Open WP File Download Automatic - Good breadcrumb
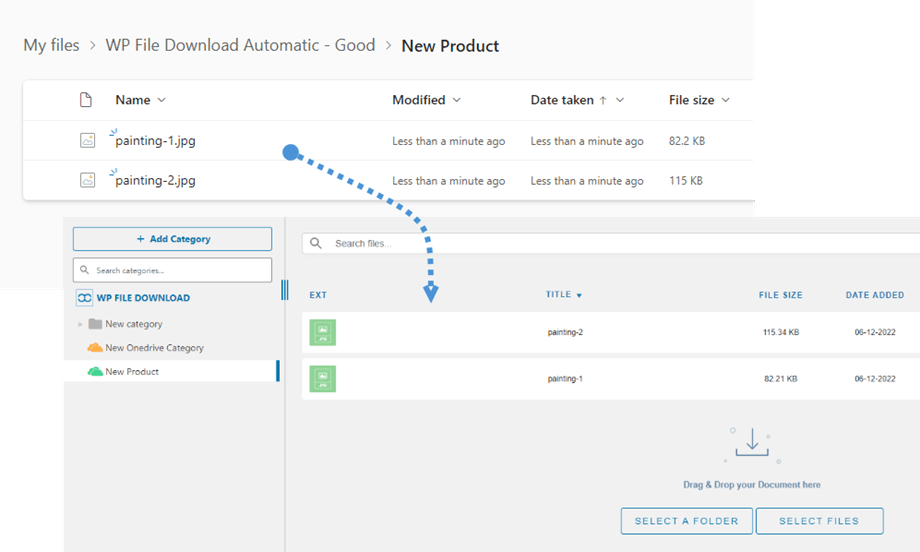920x552 pixels. click(x=240, y=45)
